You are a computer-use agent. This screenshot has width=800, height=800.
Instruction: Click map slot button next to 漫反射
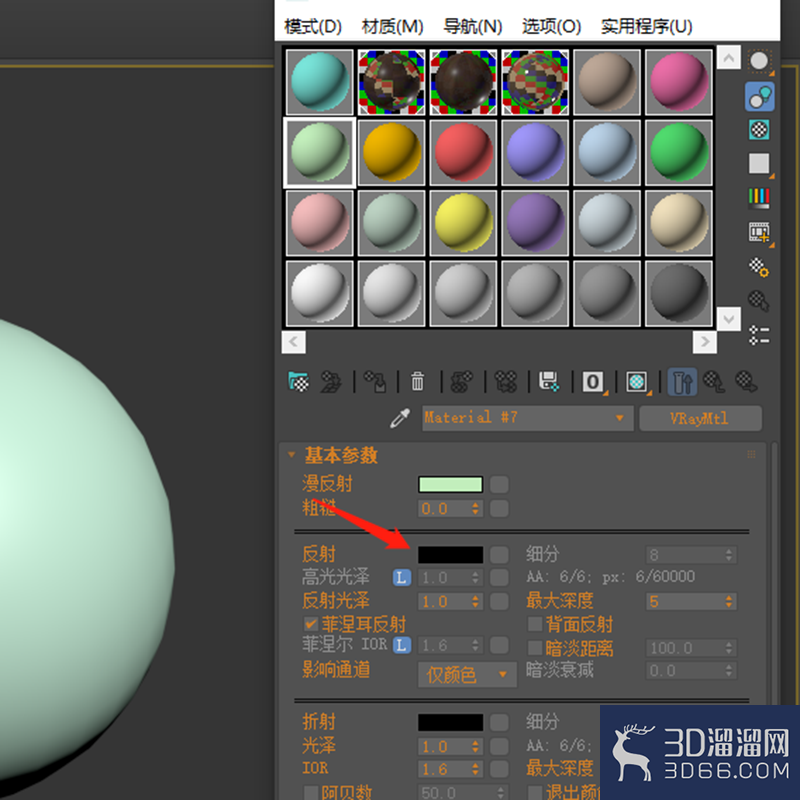coord(499,484)
